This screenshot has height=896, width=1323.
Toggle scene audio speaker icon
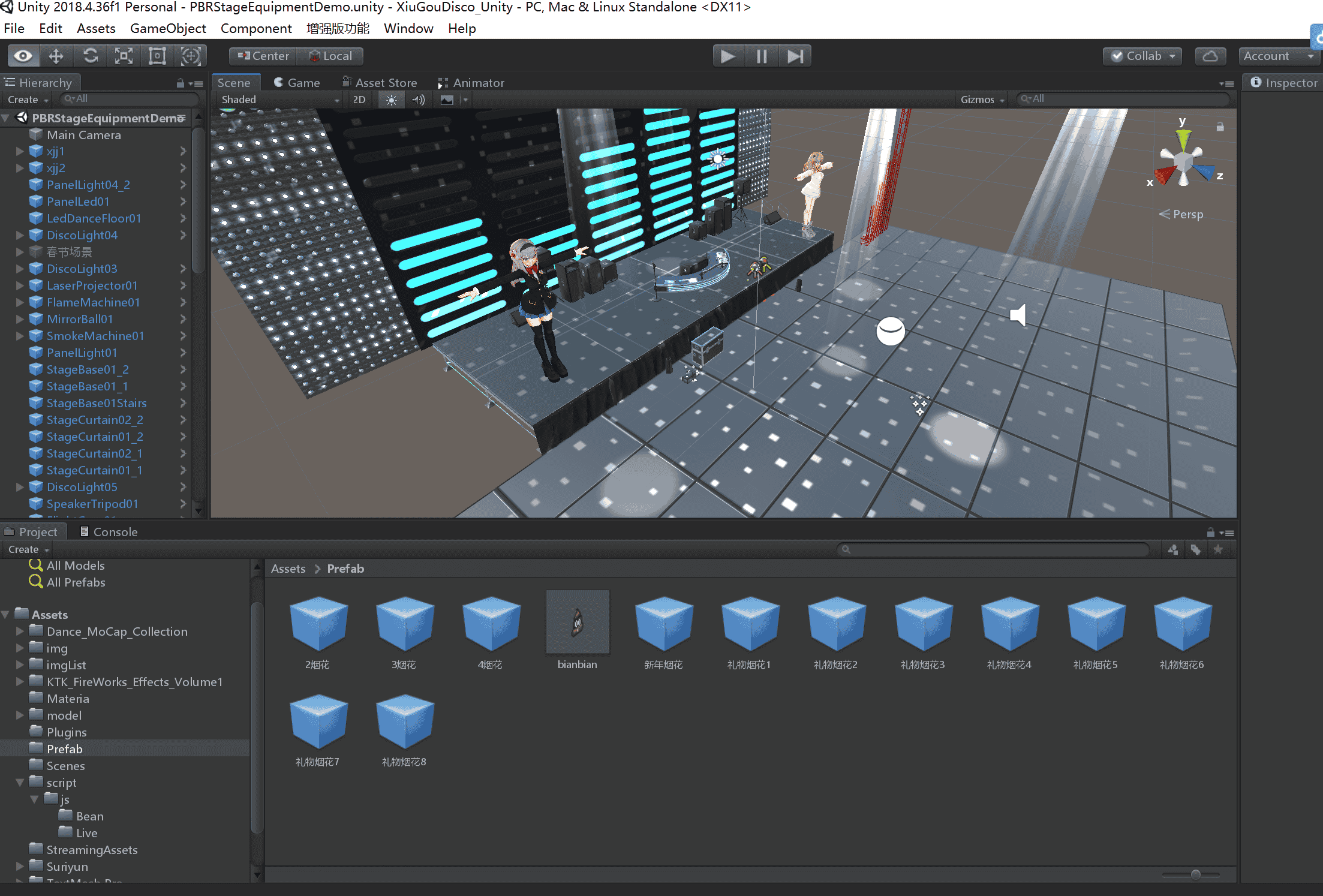tap(419, 100)
